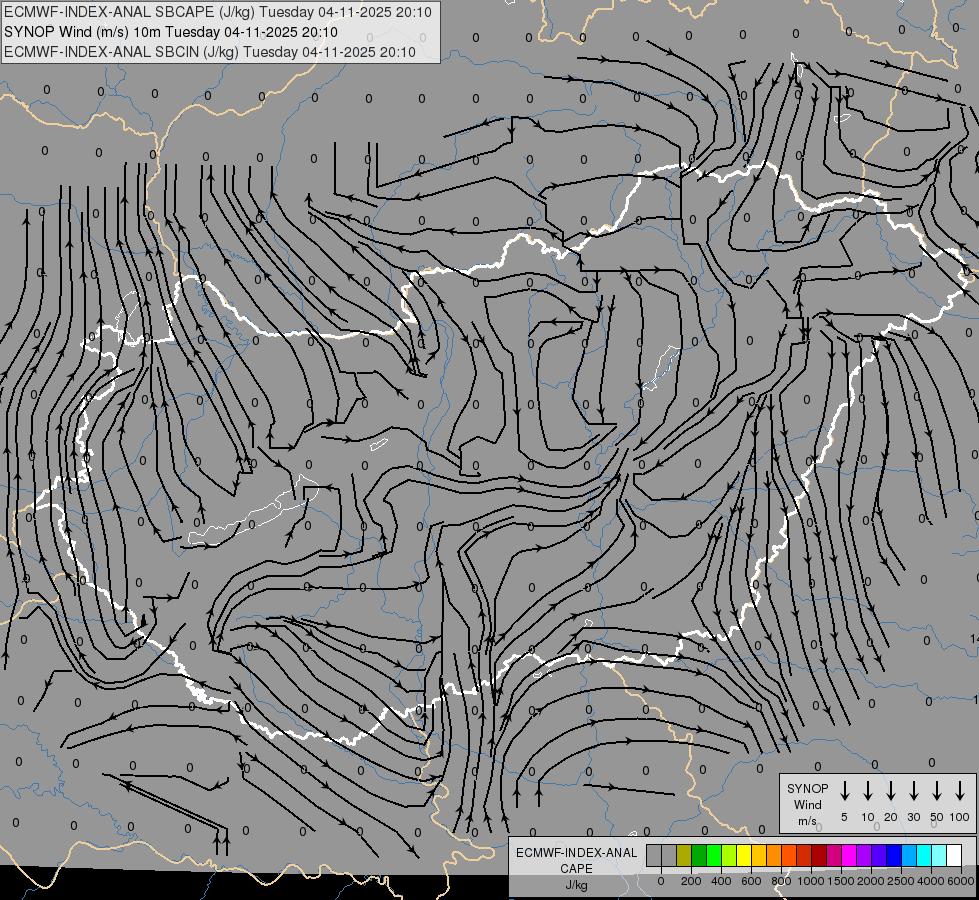Click the red swatch left of 1000
The image size is (979, 900).
[804, 856]
